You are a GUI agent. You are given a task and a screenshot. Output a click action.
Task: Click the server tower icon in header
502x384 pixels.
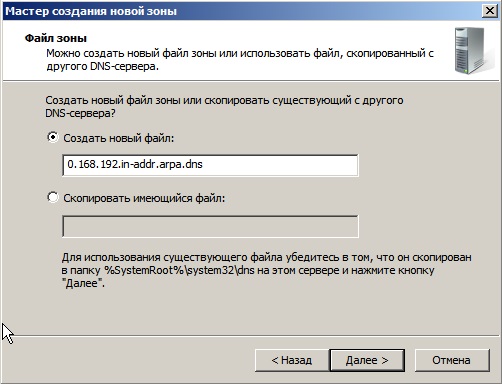tap(470, 51)
